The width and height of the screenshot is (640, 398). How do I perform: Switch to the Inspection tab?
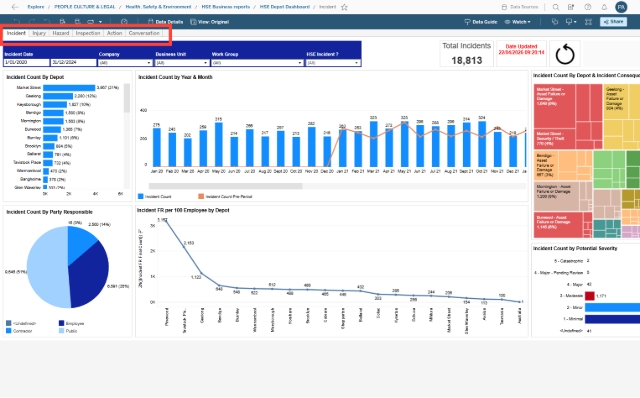click(88, 33)
